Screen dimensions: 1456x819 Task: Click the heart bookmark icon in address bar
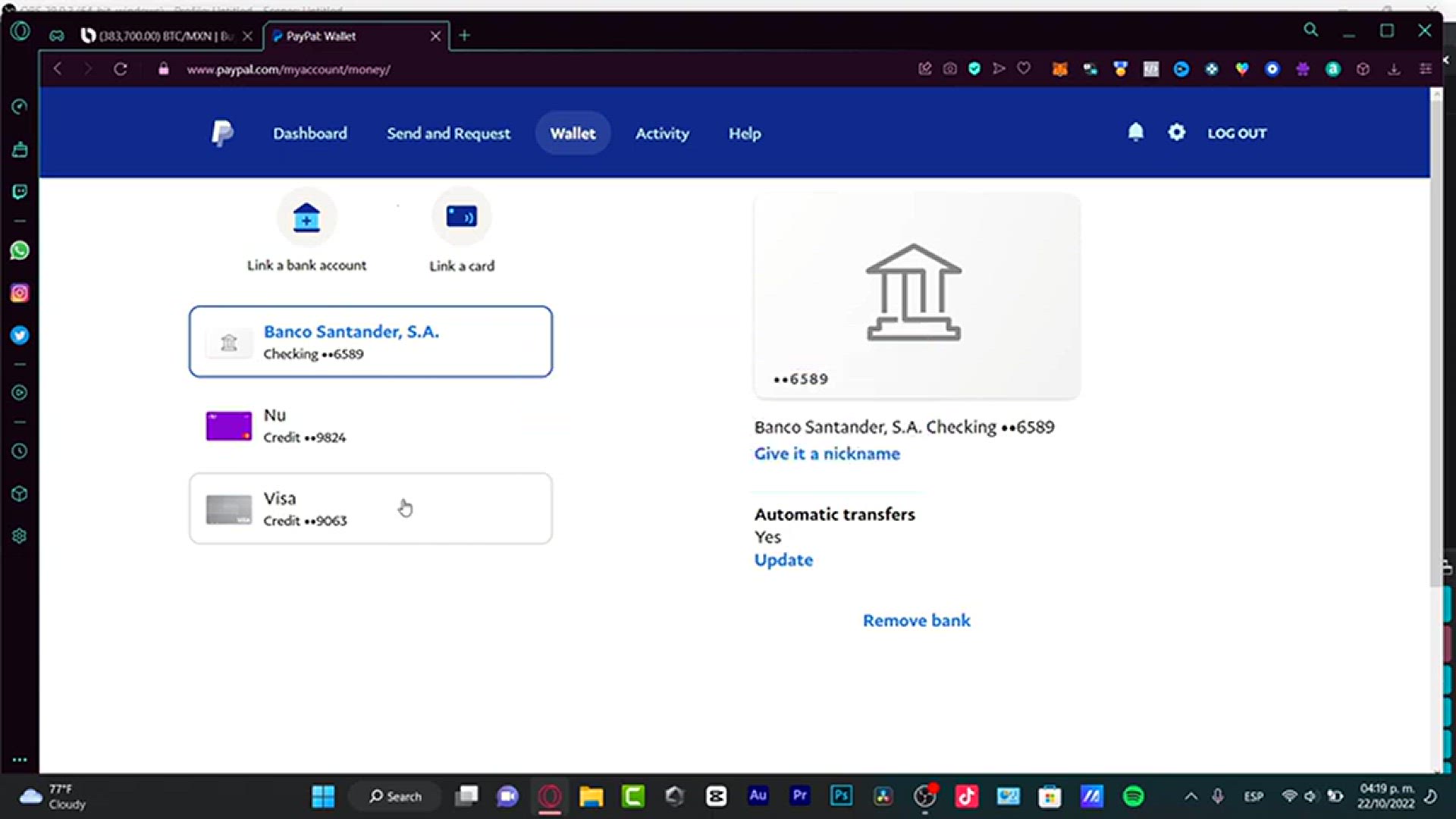click(x=1024, y=69)
